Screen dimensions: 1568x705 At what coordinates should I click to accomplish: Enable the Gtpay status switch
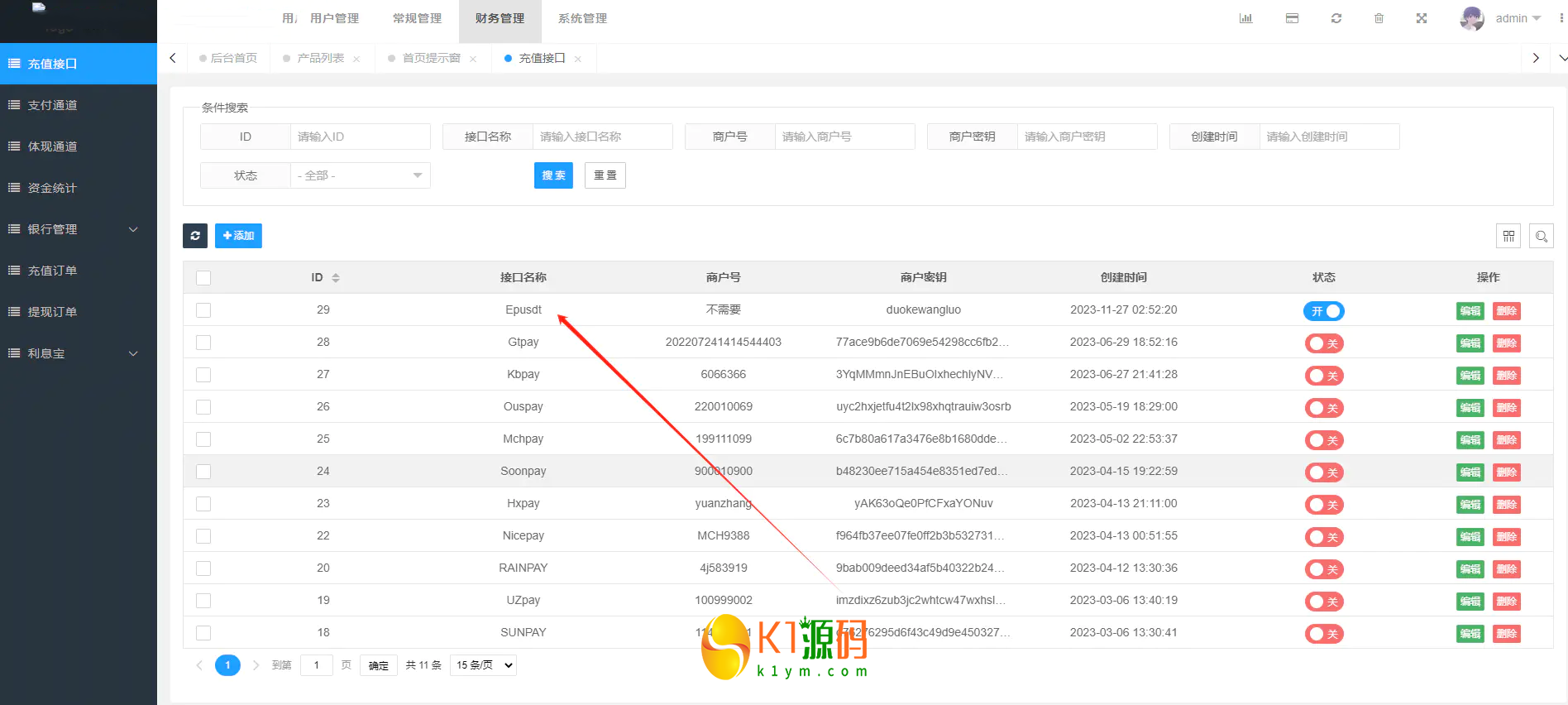tap(1323, 343)
